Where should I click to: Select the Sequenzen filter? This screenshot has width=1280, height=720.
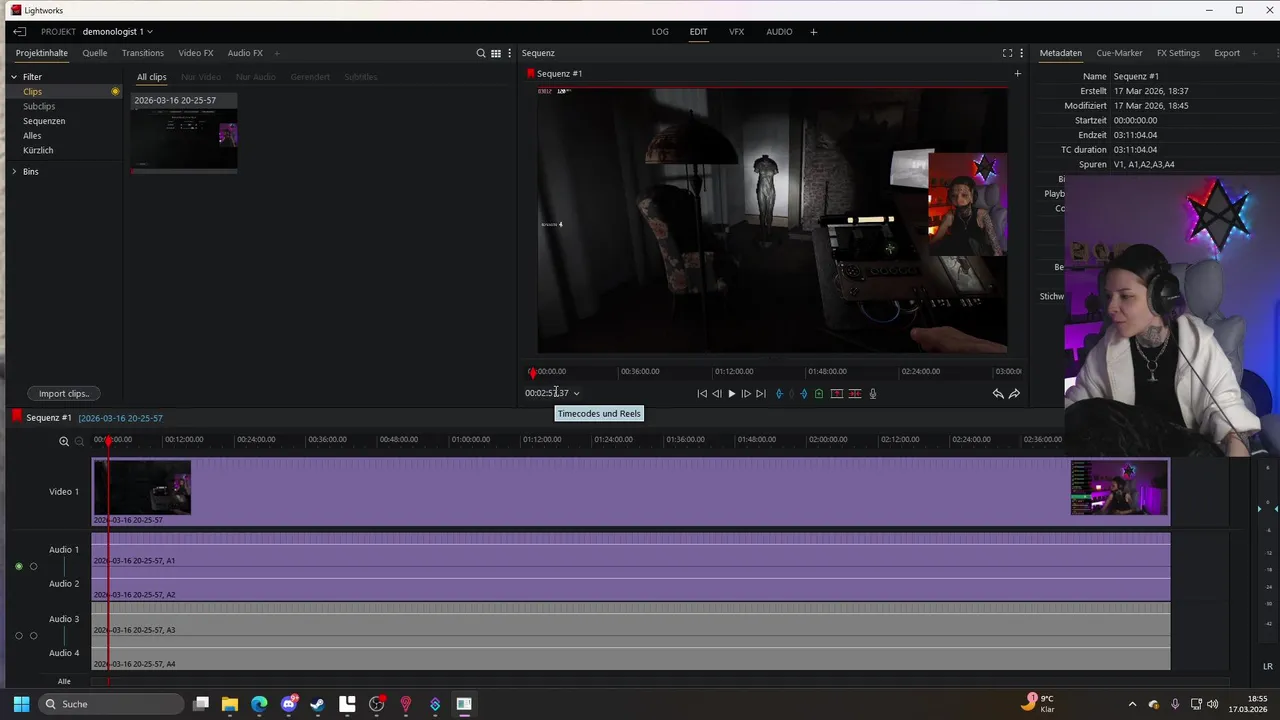pyautogui.click(x=44, y=121)
